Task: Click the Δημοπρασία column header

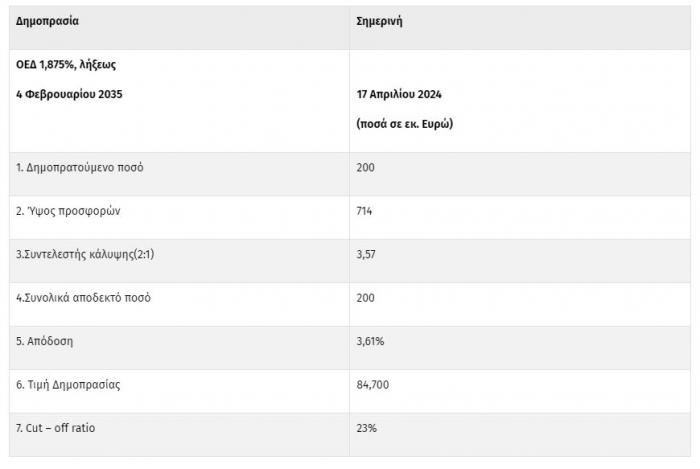Action: [x=47, y=21]
